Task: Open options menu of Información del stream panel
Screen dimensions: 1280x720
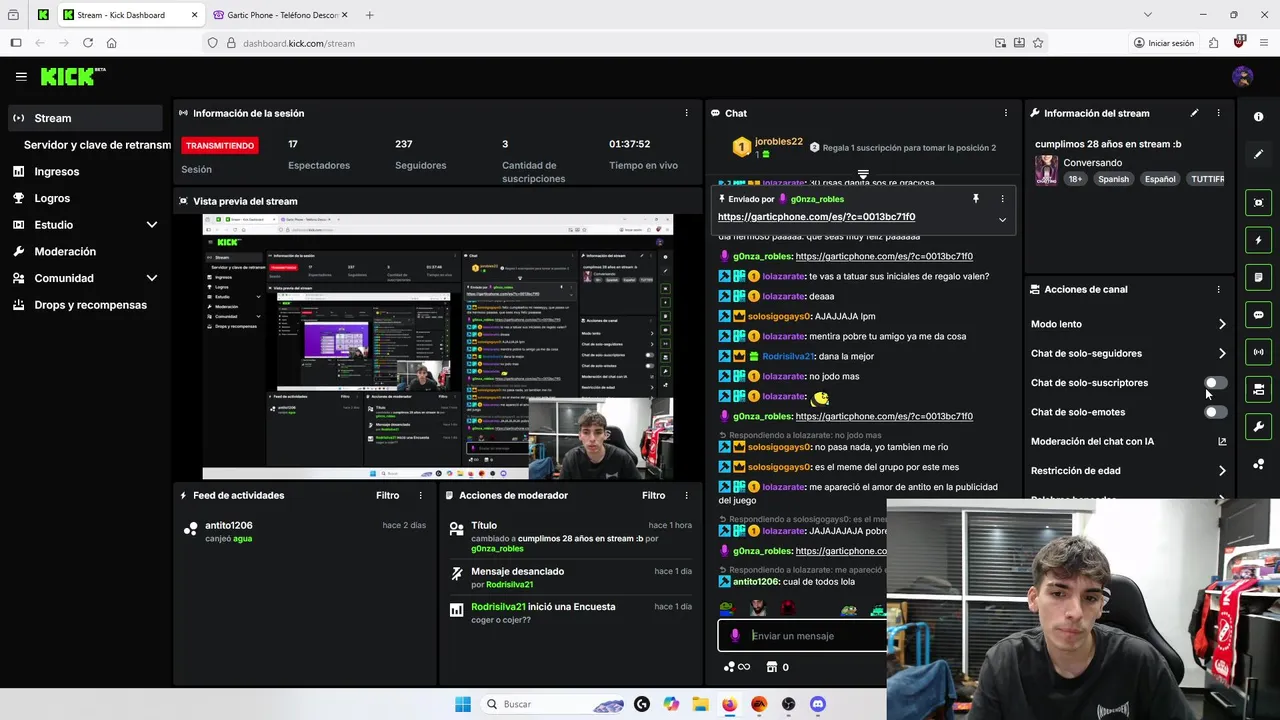Action: pyautogui.click(x=1218, y=113)
